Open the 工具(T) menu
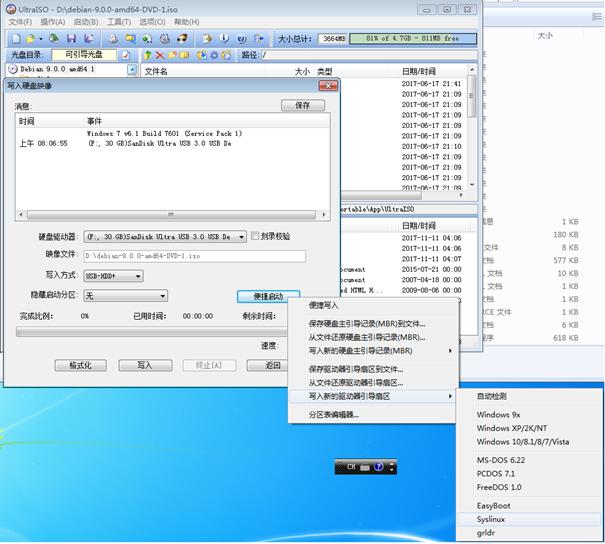 [x=119, y=22]
